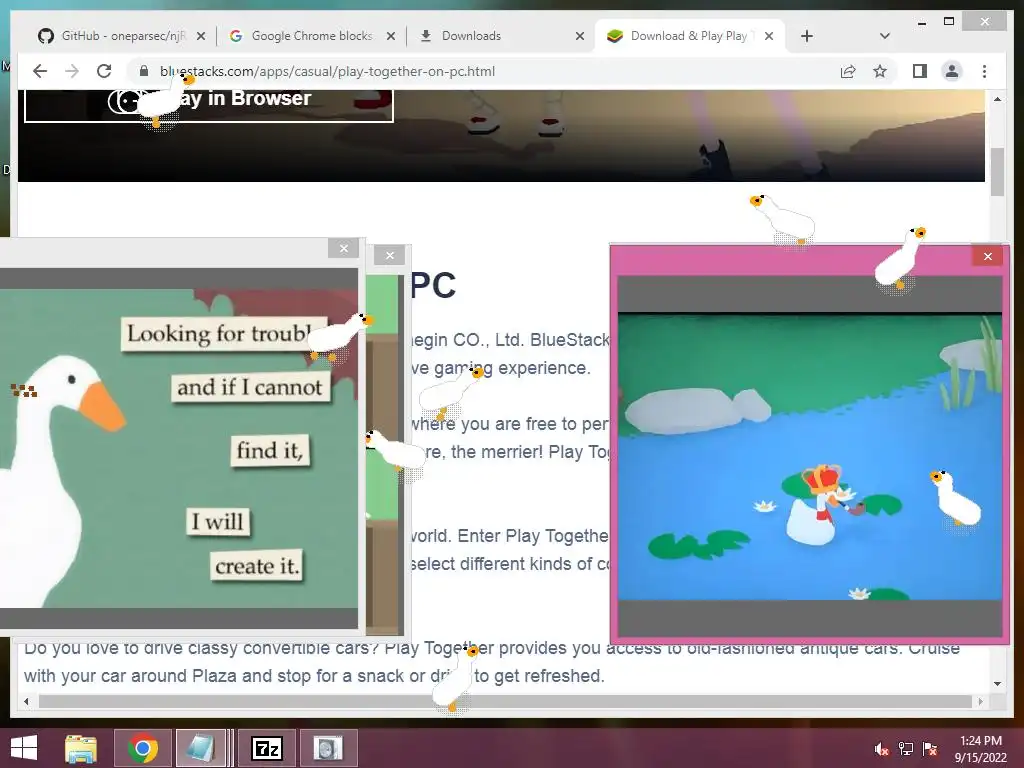
Task: Share this page icon
Action: (848, 71)
